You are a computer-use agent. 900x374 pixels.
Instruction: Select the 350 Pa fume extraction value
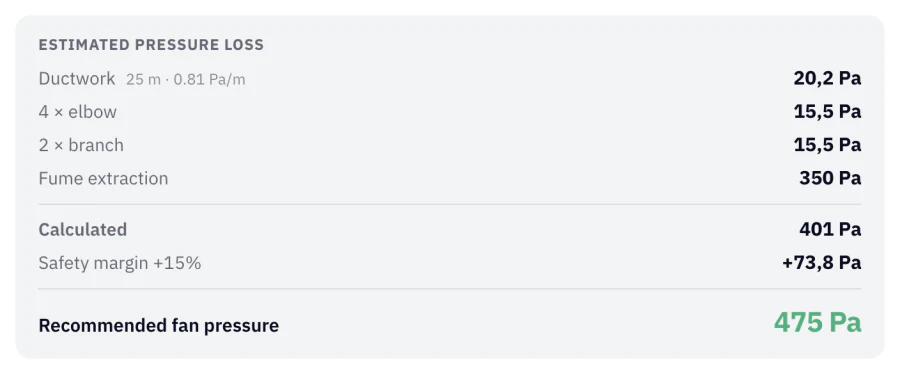[x=830, y=178]
